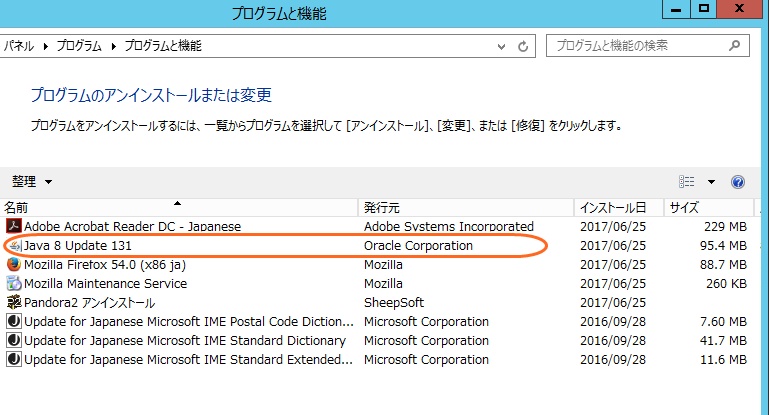
Task: Click the Mozilla Maintenance Service icon
Action: coord(14,284)
